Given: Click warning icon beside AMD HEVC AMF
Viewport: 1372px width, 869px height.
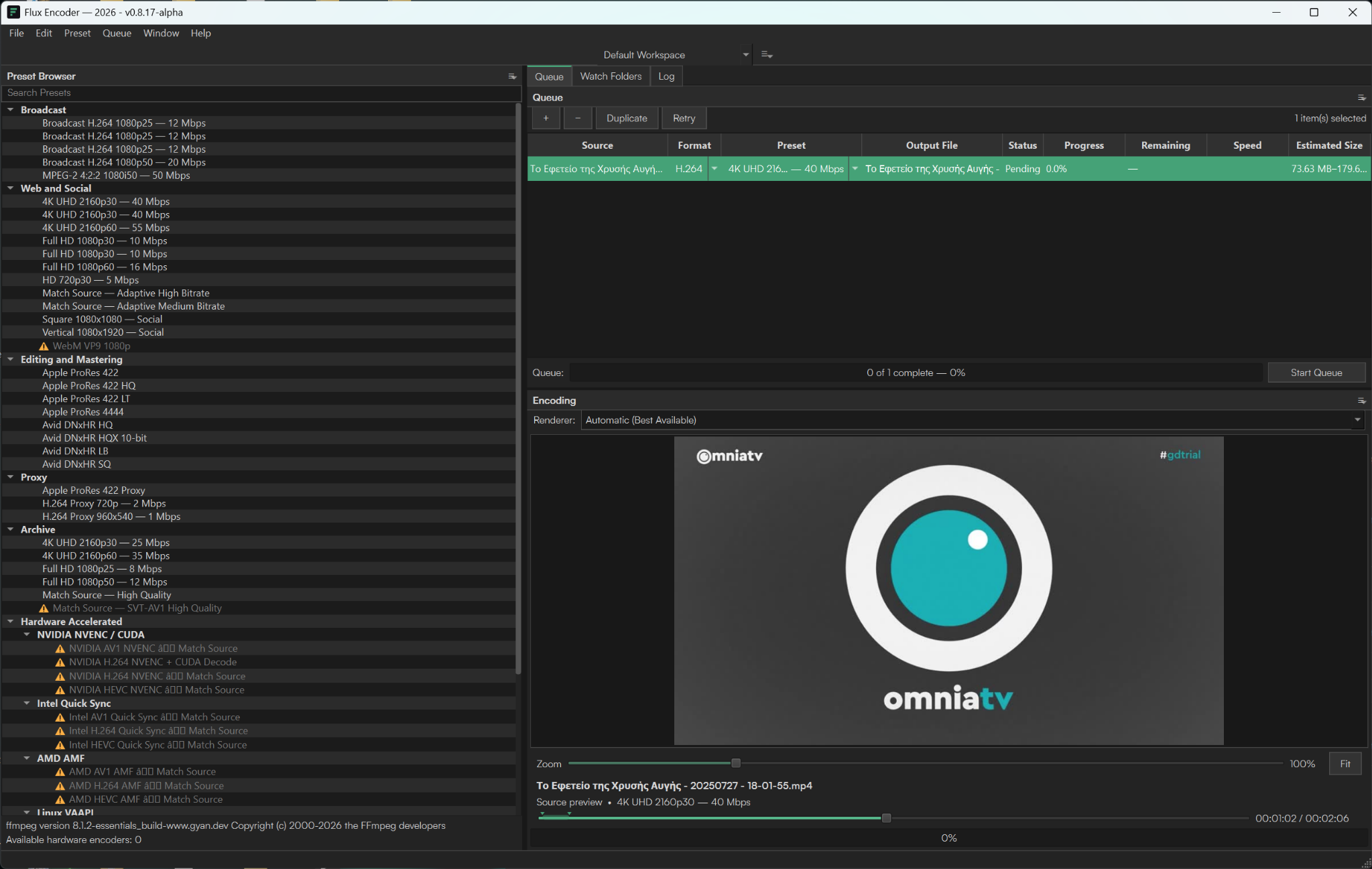Looking at the screenshot, I should (x=60, y=799).
